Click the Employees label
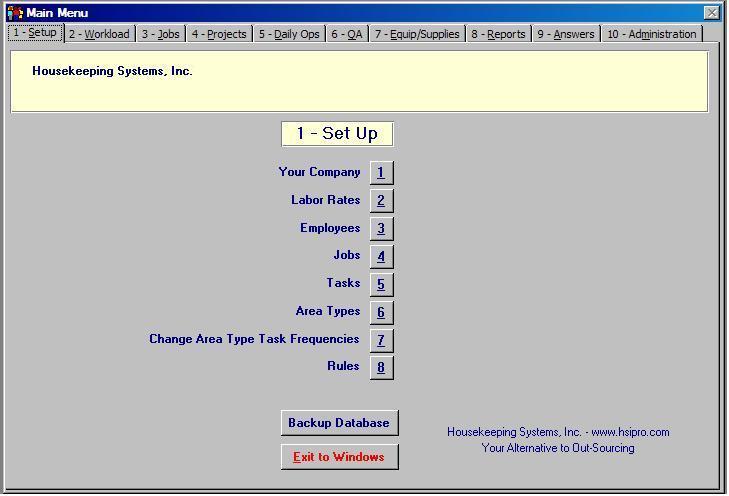The height and width of the screenshot is (496, 729). coord(330,228)
